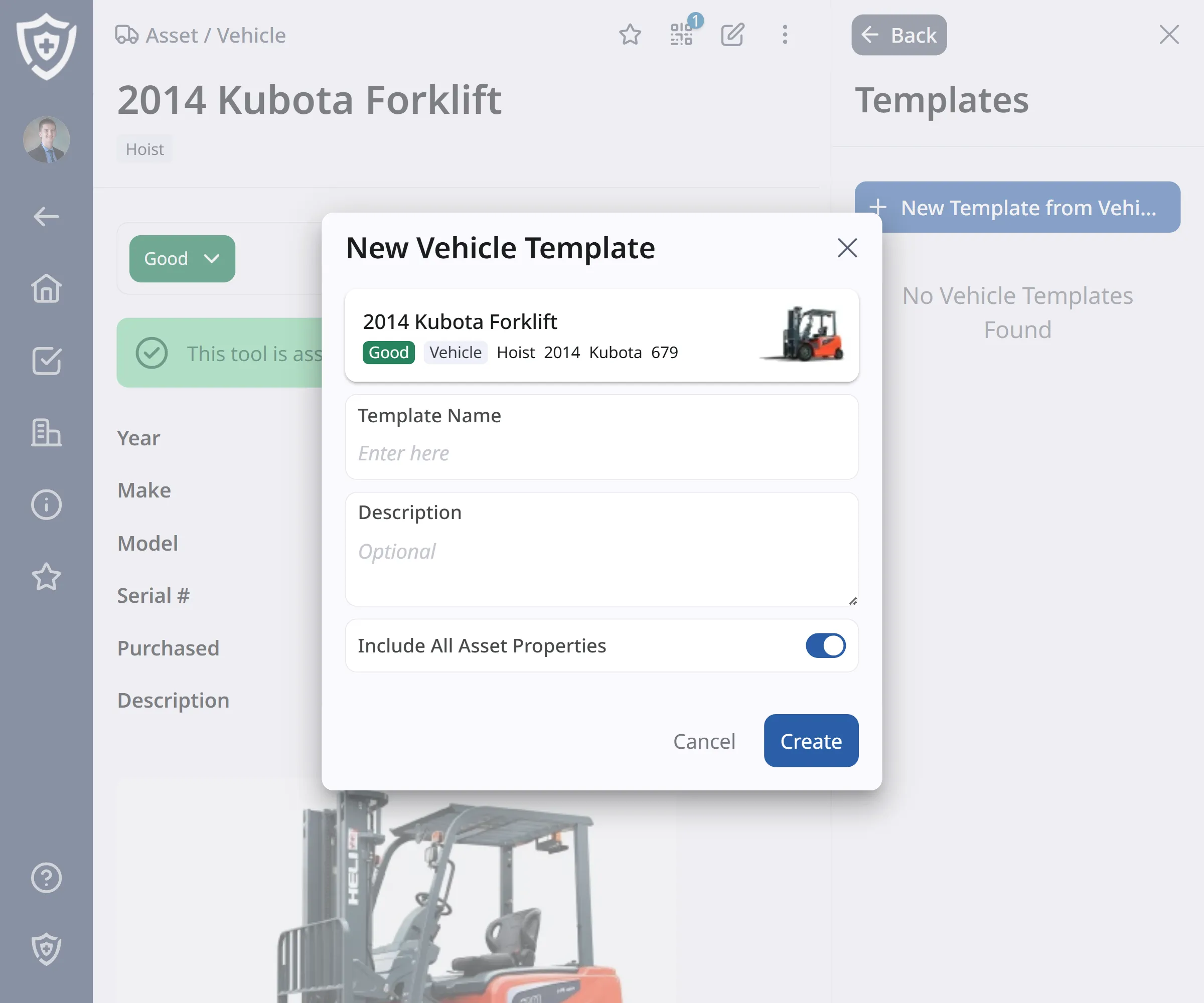Click the Create button
The image size is (1204, 1003).
coord(811,741)
